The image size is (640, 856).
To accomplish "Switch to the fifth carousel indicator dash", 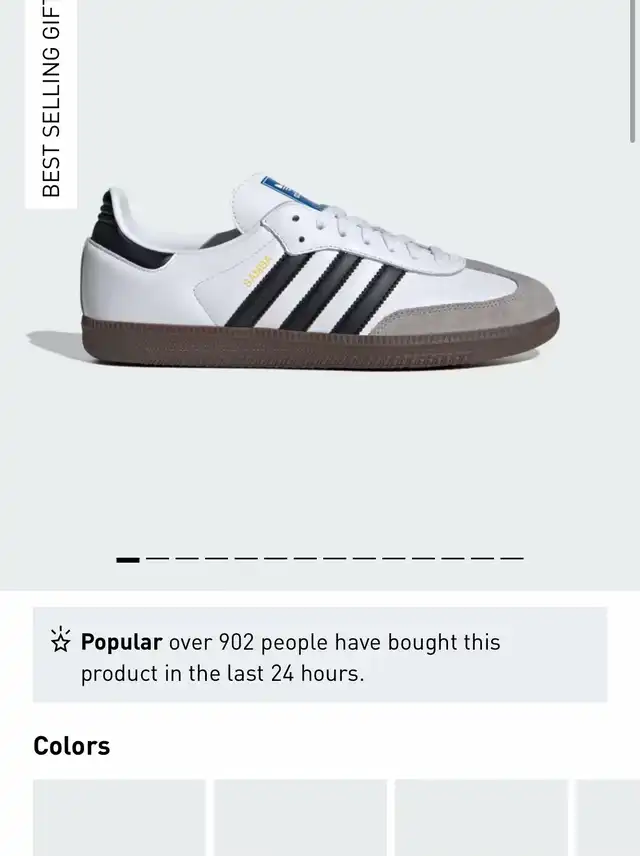I will (246, 559).
